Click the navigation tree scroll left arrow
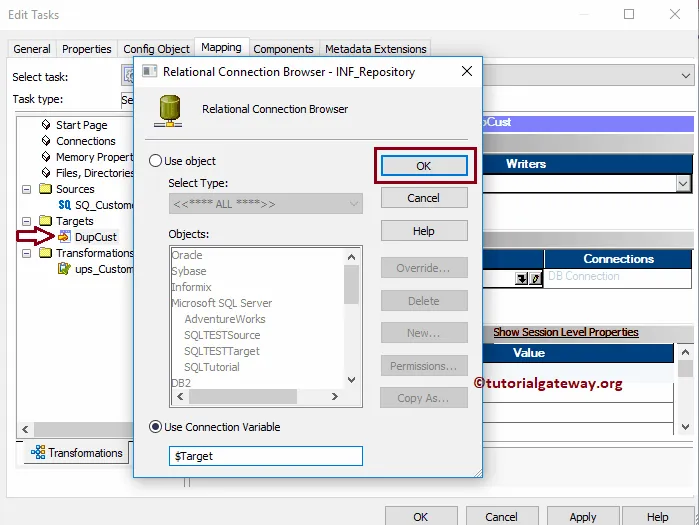Viewport: 699px width, 525px height. [25, 429]
